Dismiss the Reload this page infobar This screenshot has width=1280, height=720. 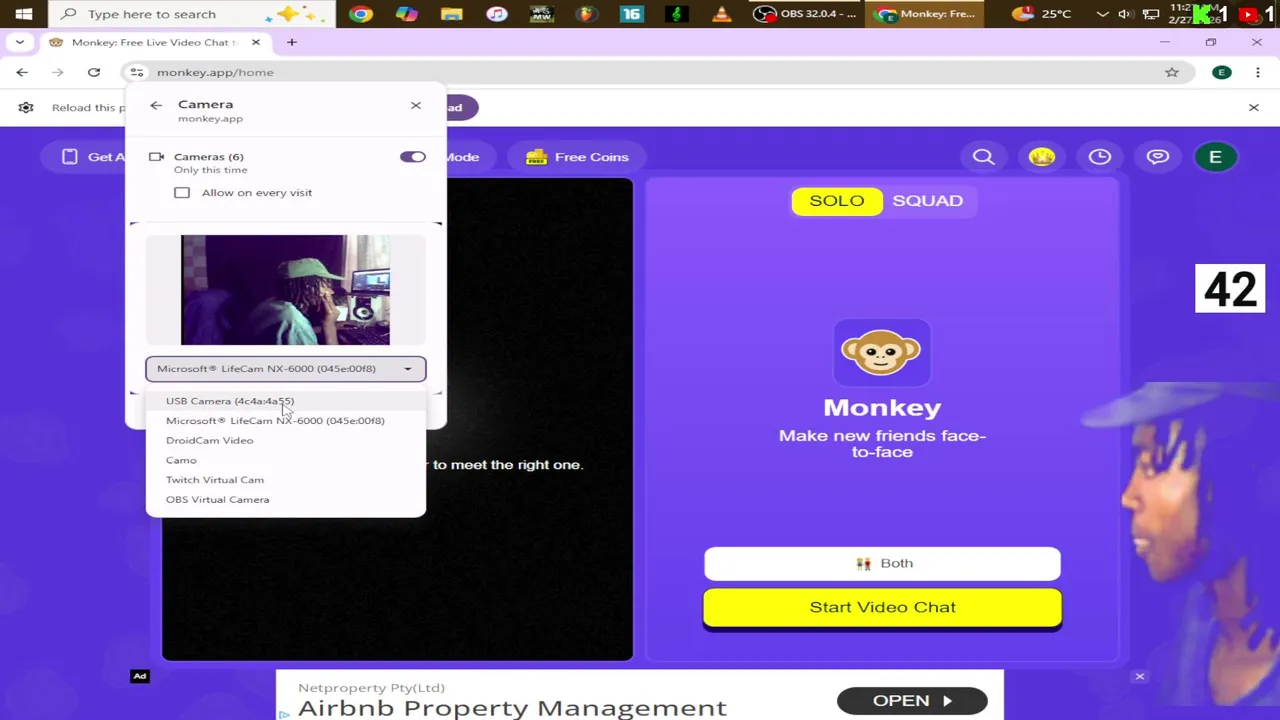point(1254,107)
